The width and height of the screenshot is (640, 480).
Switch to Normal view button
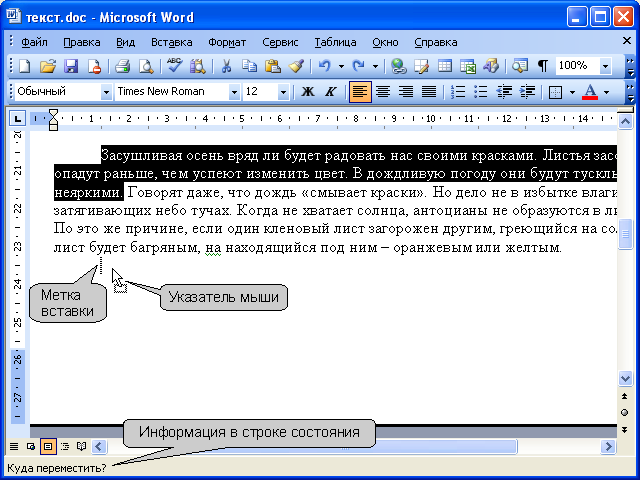point(14,447)
